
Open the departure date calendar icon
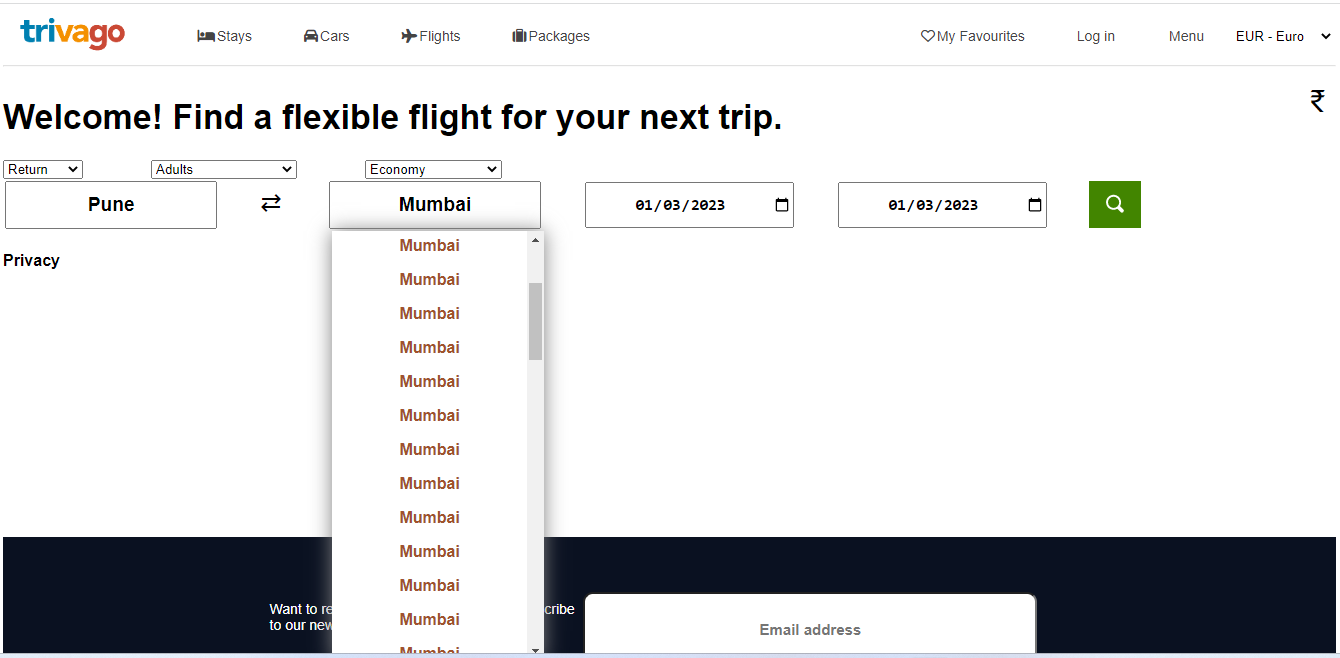pyautogui.click(x=781, y=204)
